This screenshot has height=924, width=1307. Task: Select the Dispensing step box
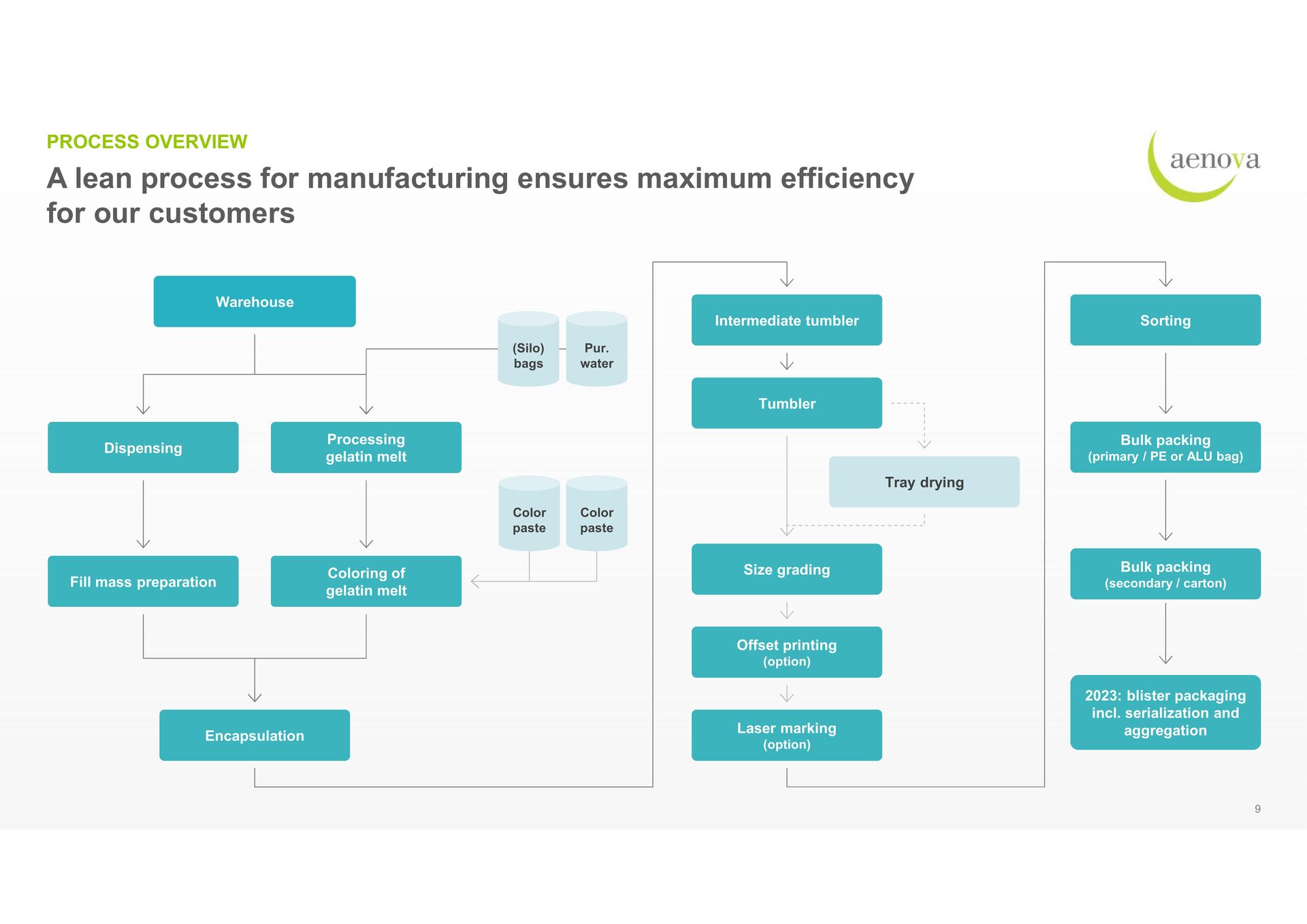pos(143,448)
